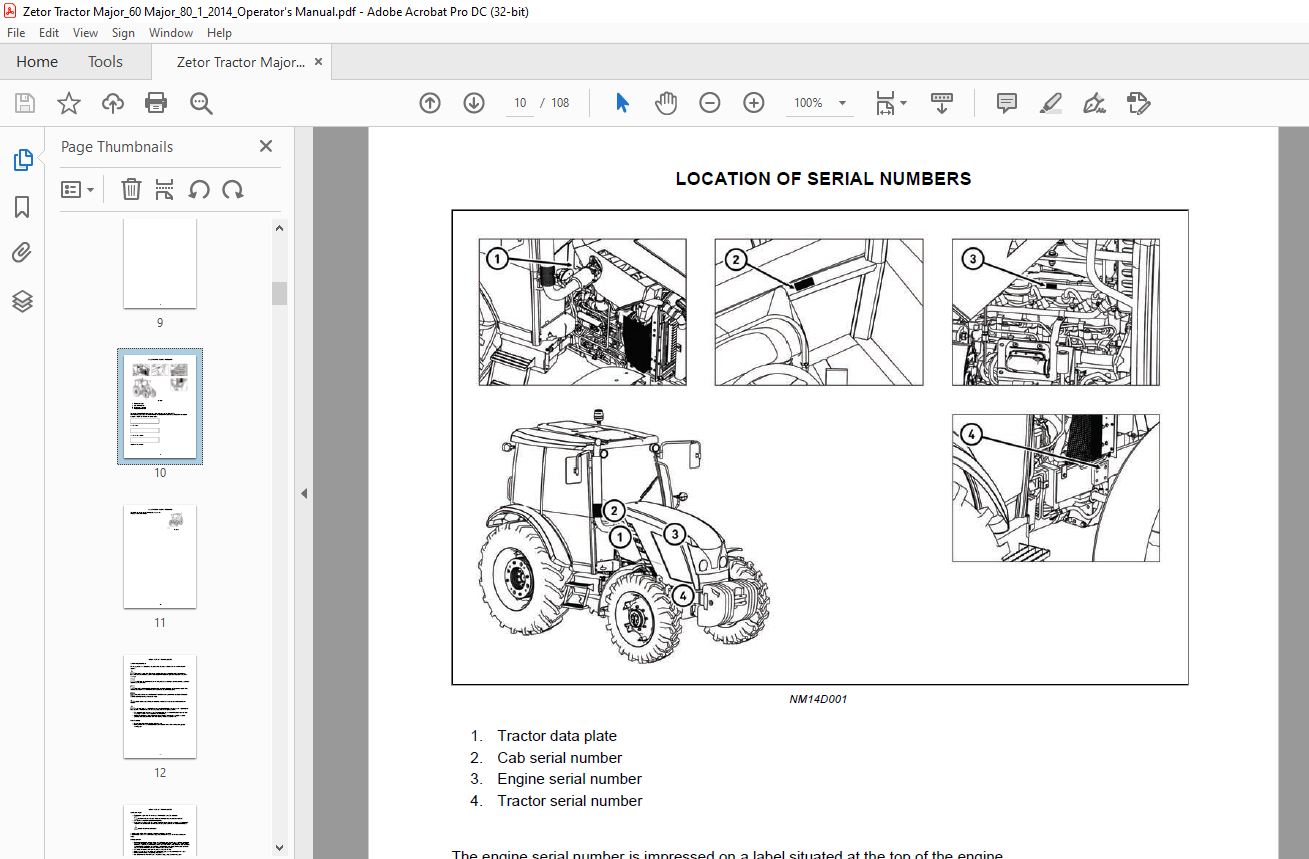Click the stamp/more tools icon
This screenshot has height=859, width=1309.
(1138, 103)
